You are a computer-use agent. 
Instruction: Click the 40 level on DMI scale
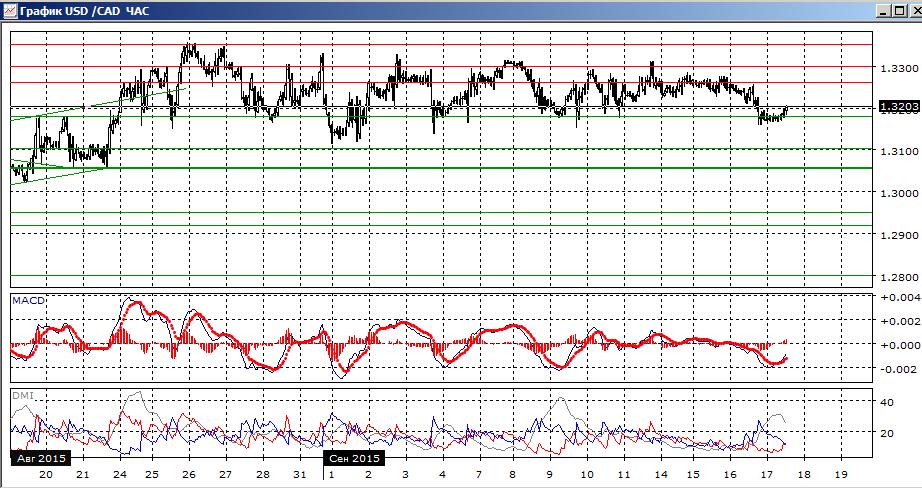click(887, 402)
